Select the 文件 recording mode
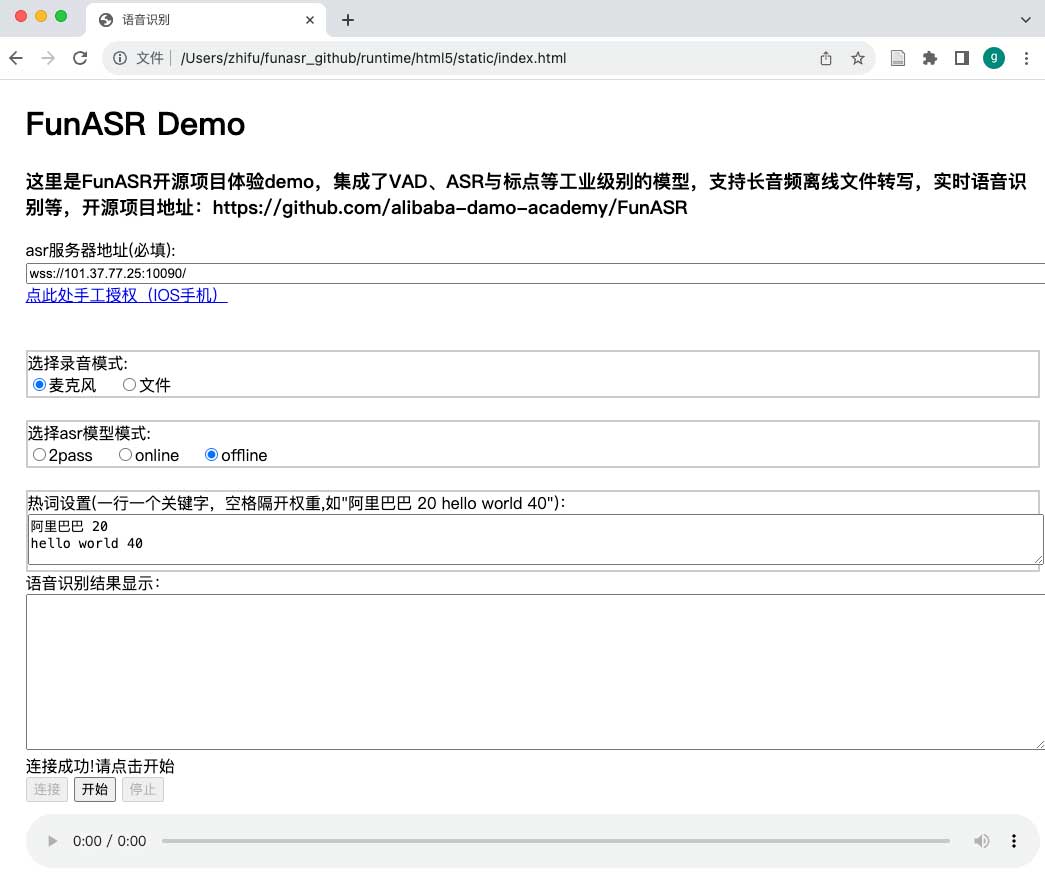The image size is (1045, 895). 130,385
